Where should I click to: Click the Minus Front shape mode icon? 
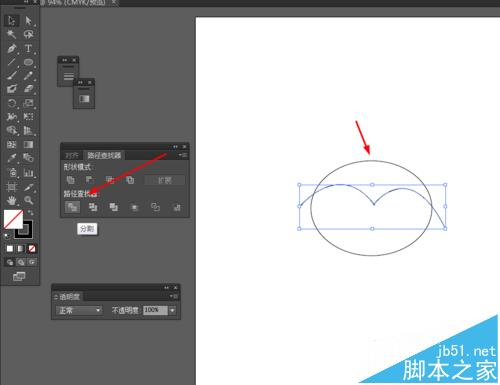click(x=90, y=180)
